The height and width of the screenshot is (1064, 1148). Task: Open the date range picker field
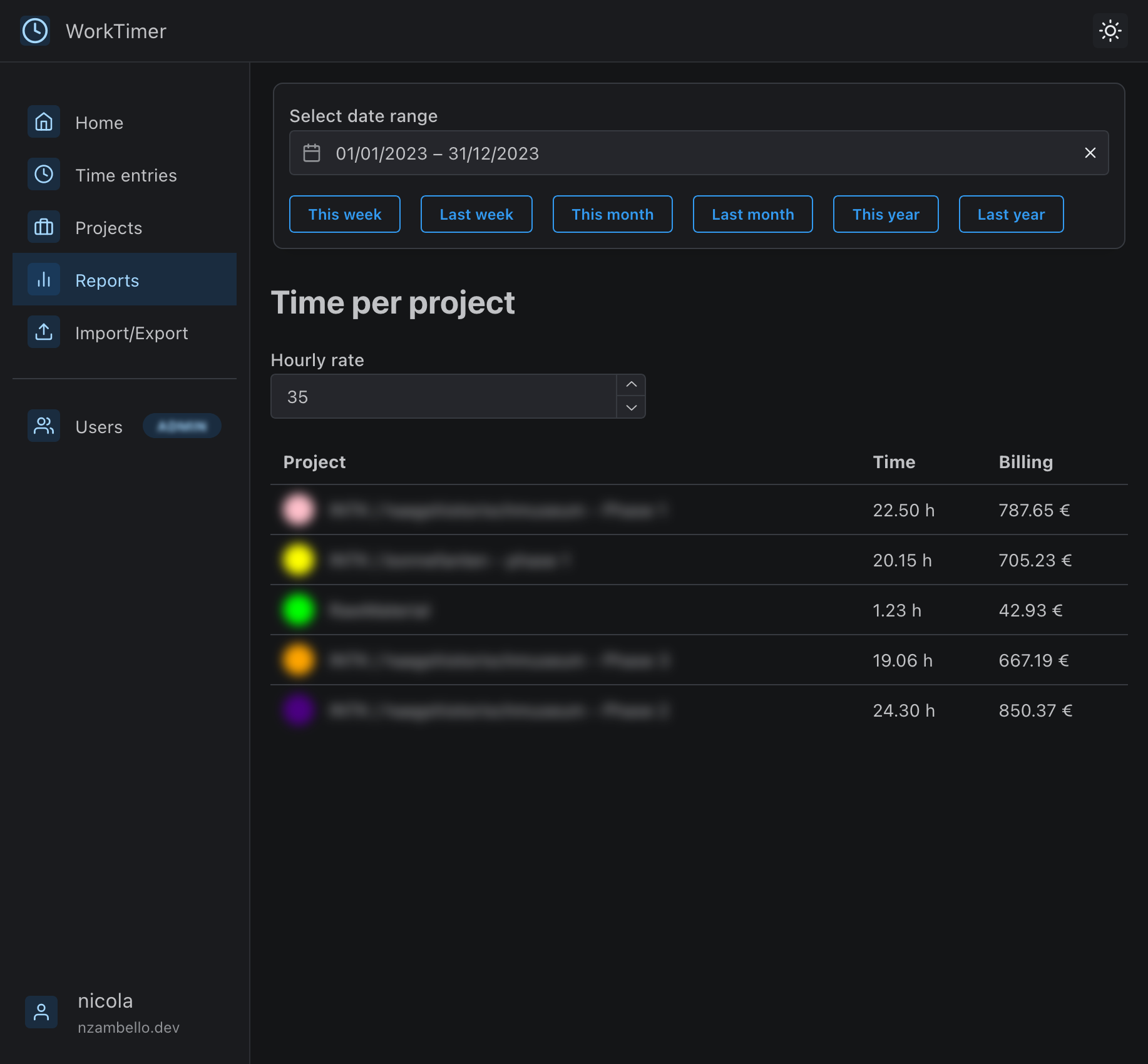point(689,153)
